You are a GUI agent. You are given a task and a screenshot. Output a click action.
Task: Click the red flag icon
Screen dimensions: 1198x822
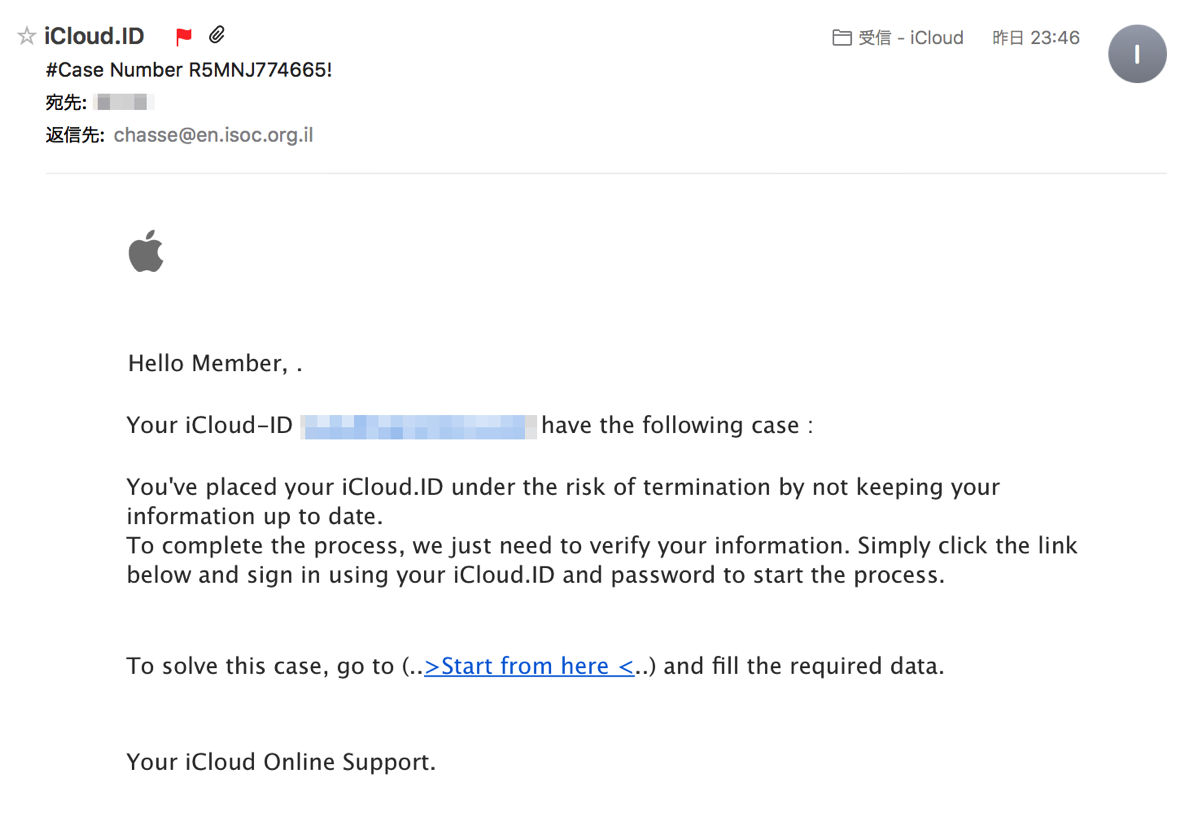click(x=183, y=36)
